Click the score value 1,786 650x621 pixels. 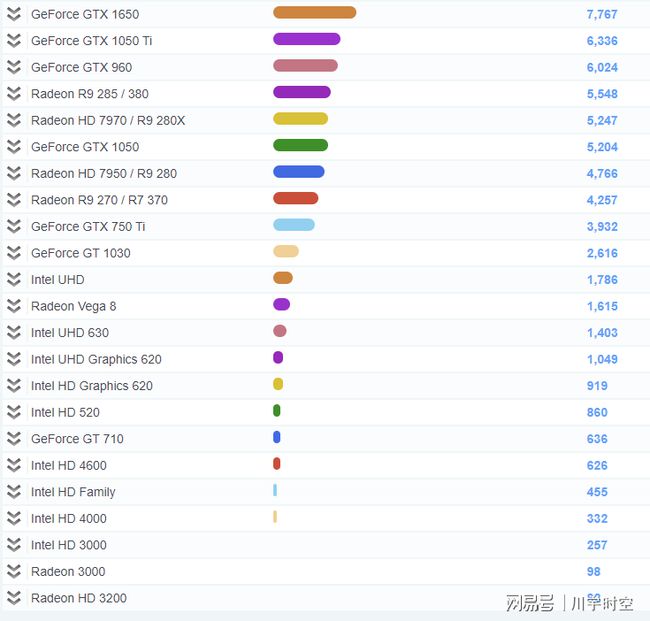tap(602, 280)
